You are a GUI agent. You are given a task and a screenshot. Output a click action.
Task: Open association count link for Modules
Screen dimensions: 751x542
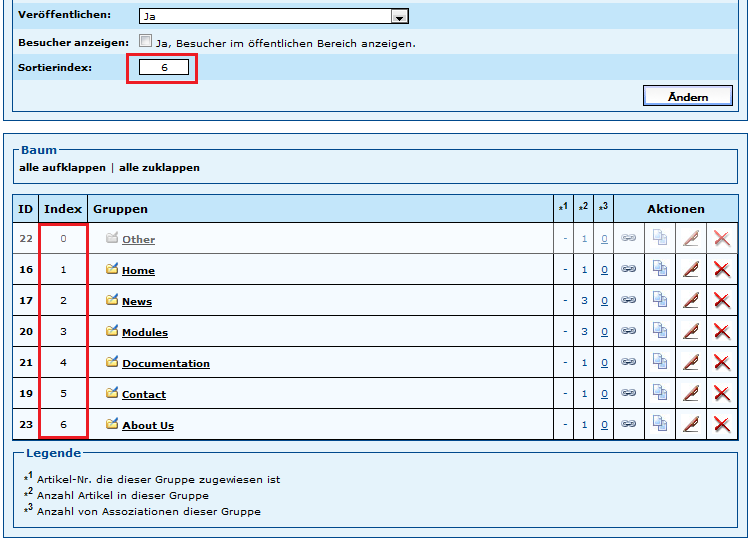(603, 332)
